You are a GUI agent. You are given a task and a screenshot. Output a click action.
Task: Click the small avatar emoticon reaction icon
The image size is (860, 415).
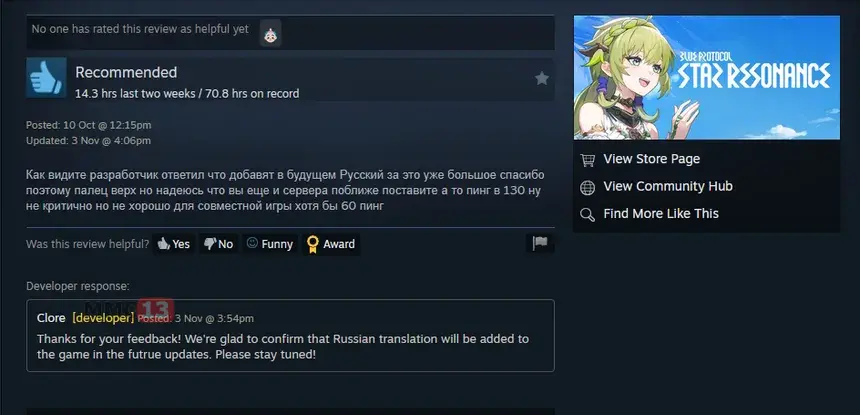pyautogui.click(x=270, y=34)
